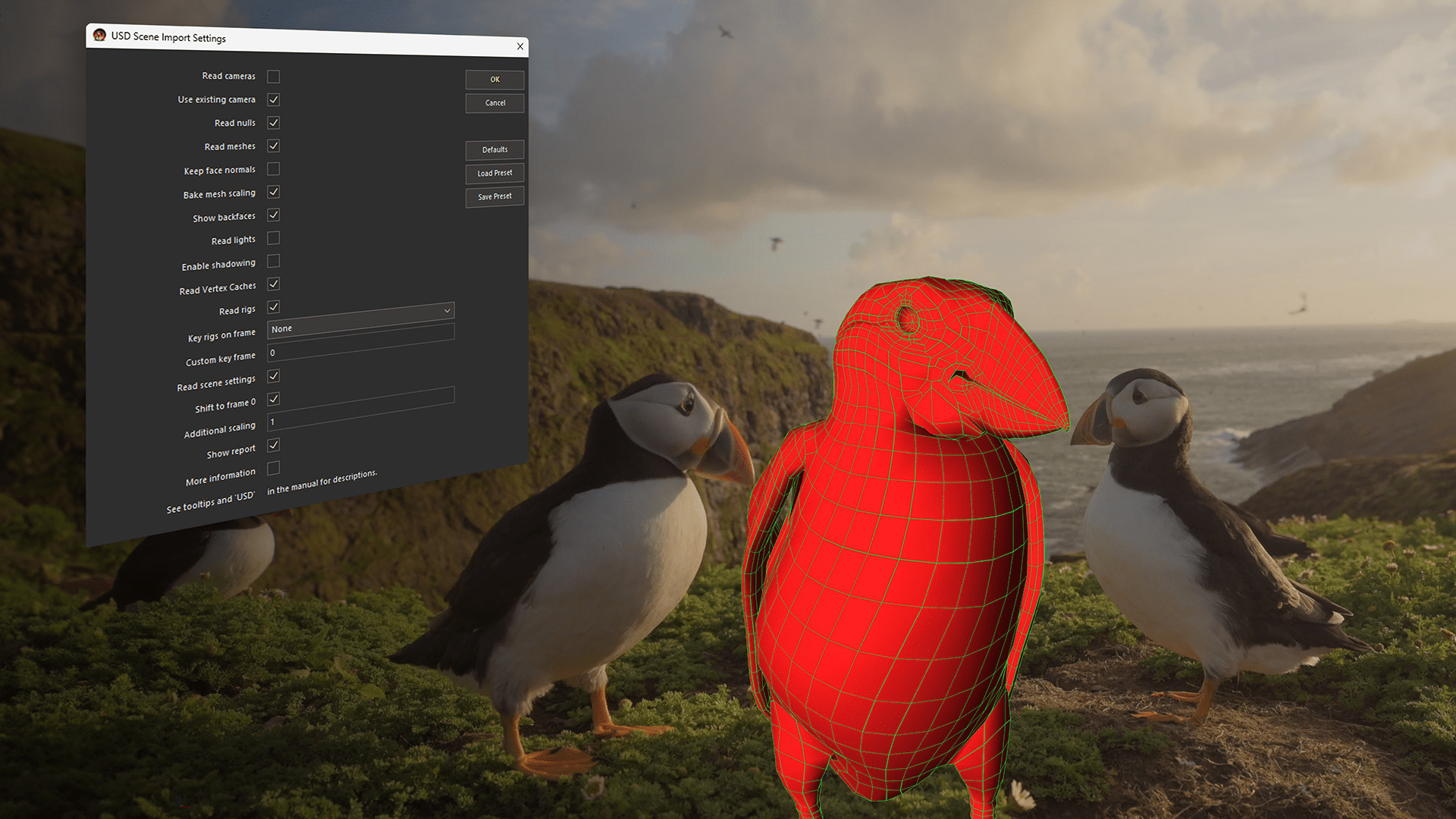Uncheck the Show backfaces option

pyautogui.click(x=273, y=215)
